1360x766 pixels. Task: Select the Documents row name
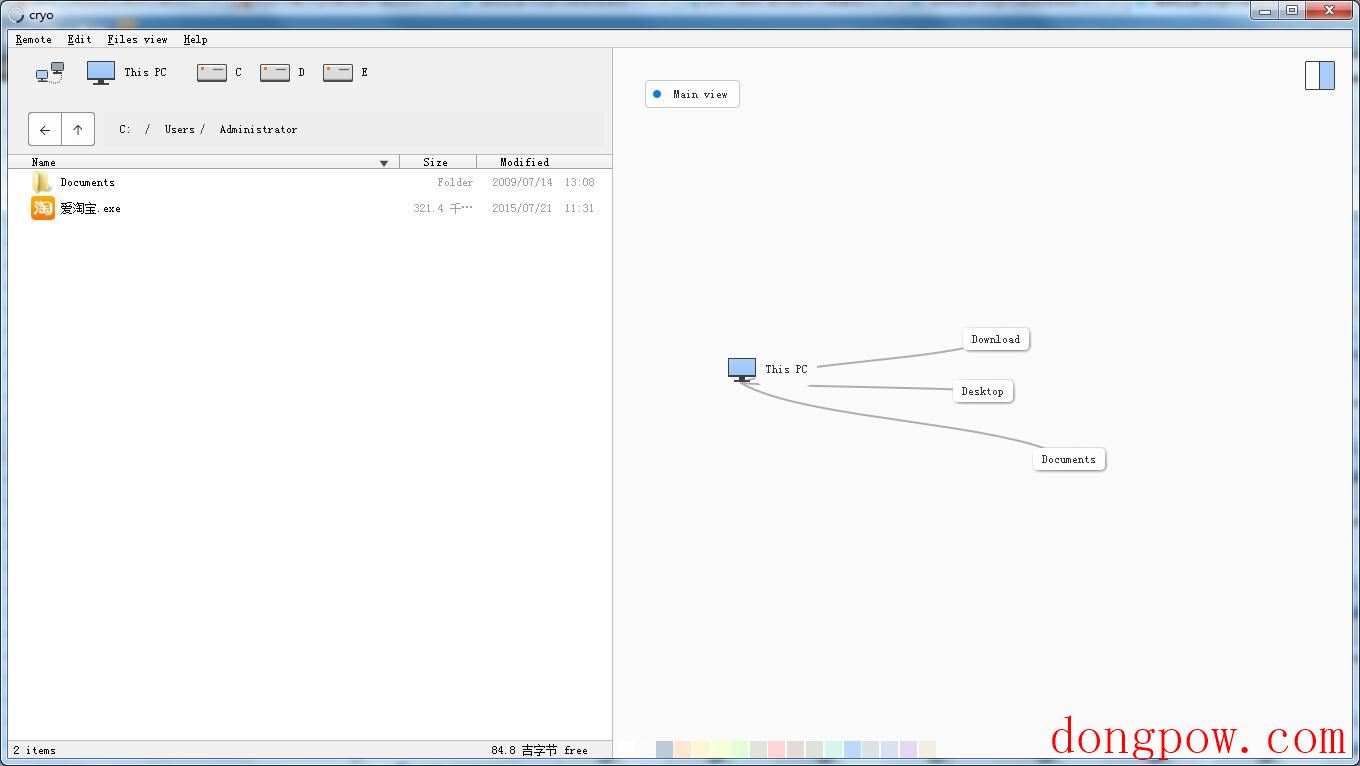pos(88,182)
